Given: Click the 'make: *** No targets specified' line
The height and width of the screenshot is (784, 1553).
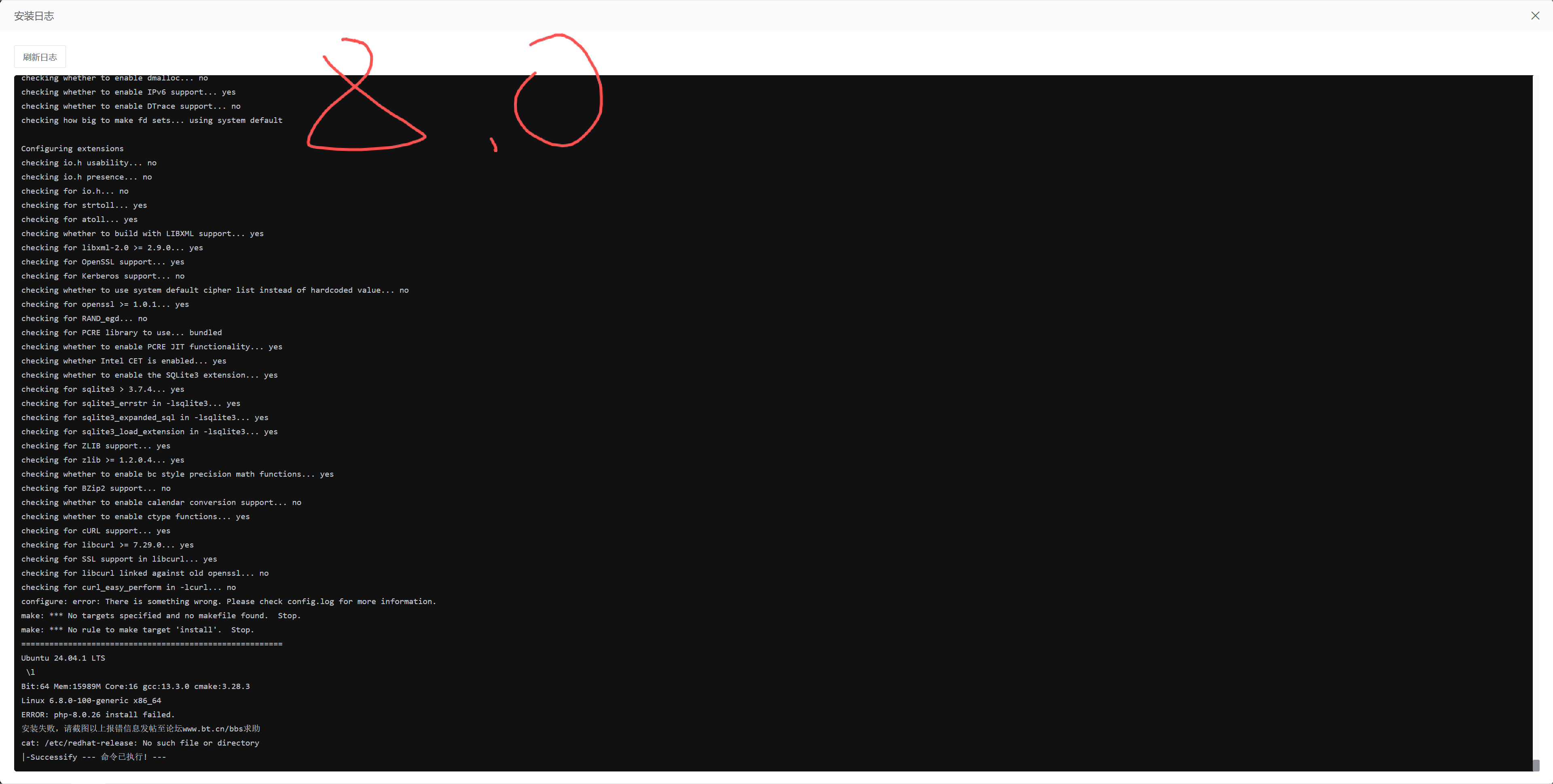Looking at the screenshot, I should tap(161, 615).
